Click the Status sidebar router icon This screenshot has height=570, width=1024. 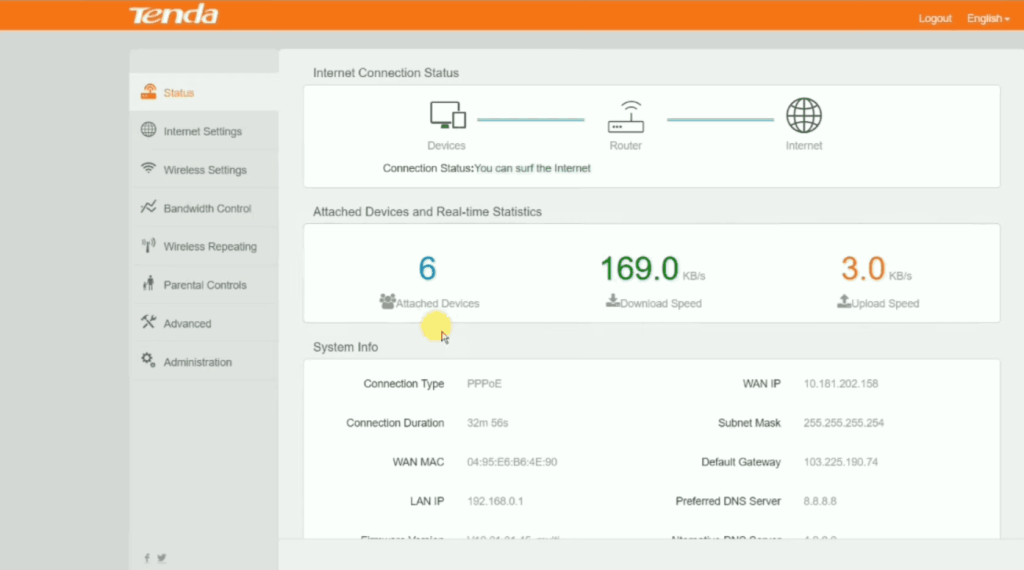148,92
